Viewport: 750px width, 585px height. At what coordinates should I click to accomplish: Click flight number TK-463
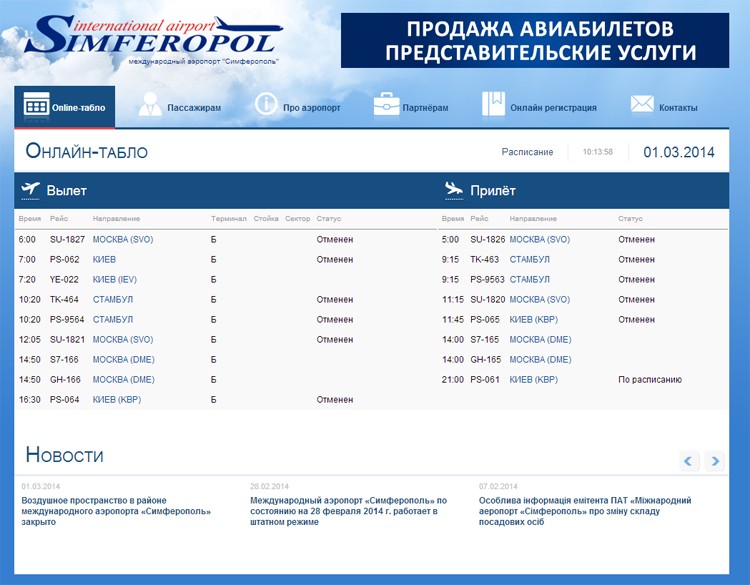click(485, 260)
